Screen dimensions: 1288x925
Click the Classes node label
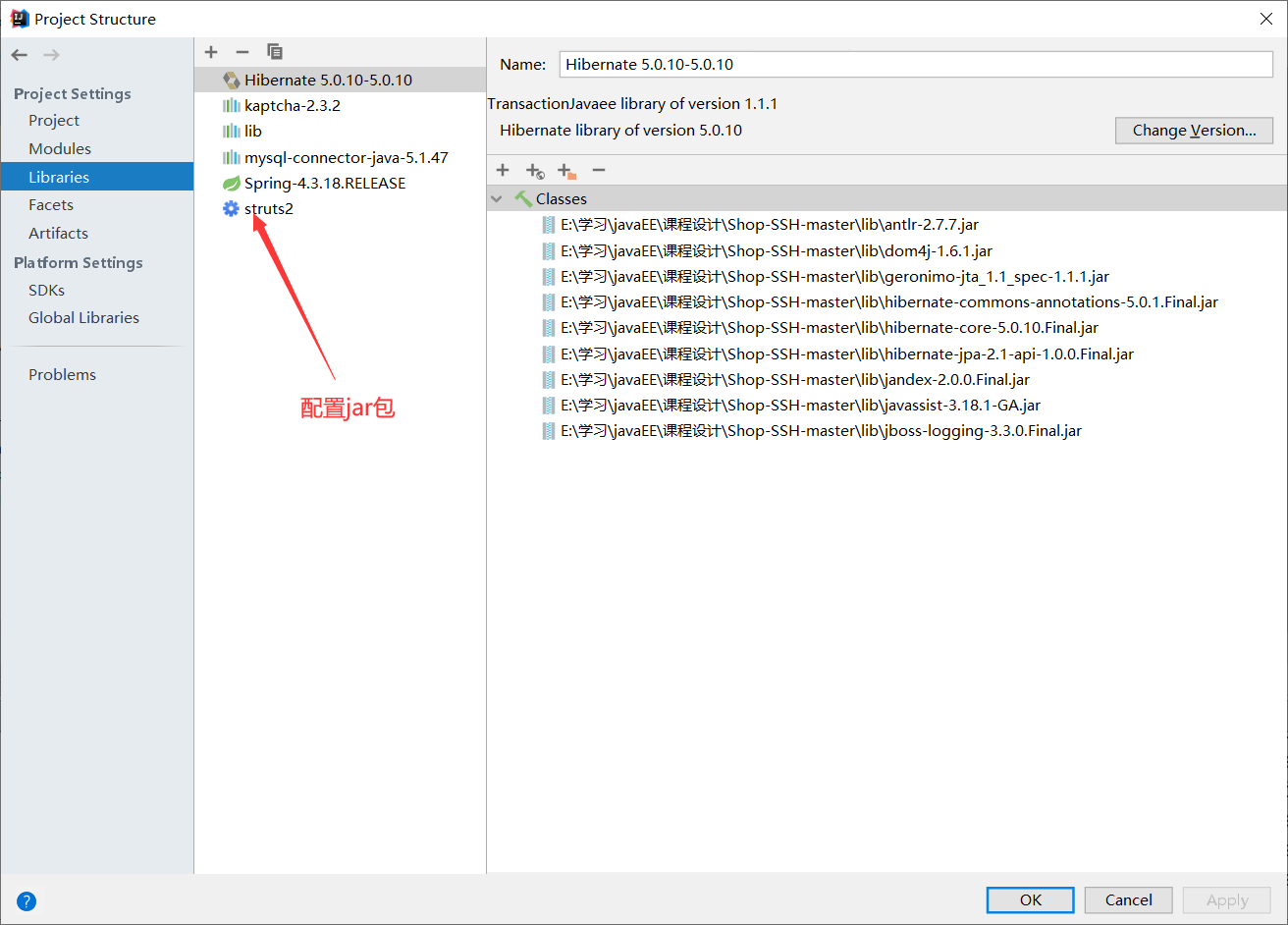562,198
